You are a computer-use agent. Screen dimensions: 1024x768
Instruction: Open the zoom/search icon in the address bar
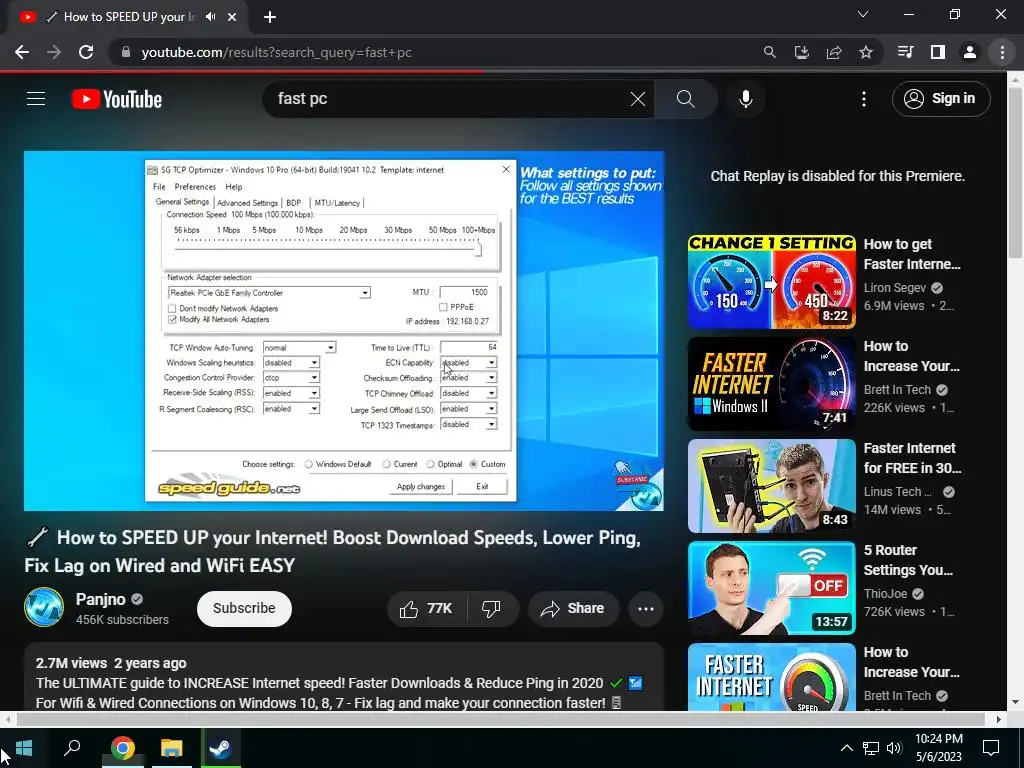[x=769, y=52]
